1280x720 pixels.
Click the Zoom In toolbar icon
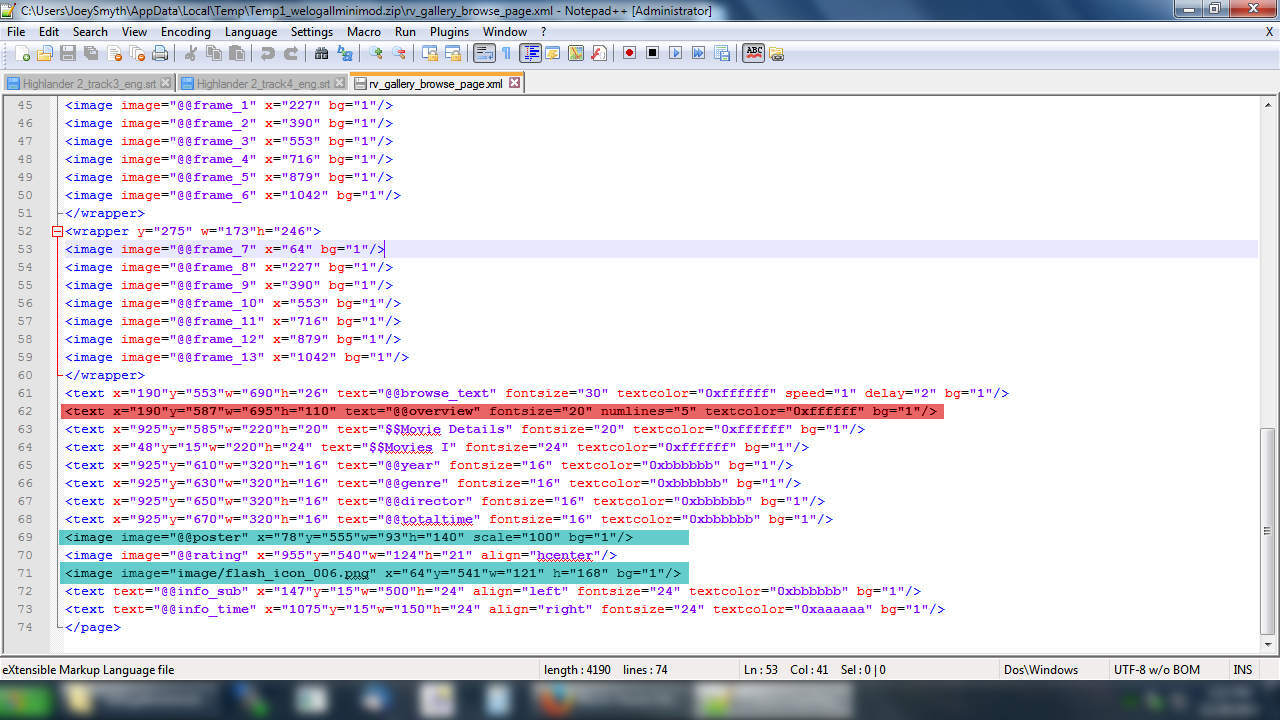pyautogui.click(x=376, y=53)
